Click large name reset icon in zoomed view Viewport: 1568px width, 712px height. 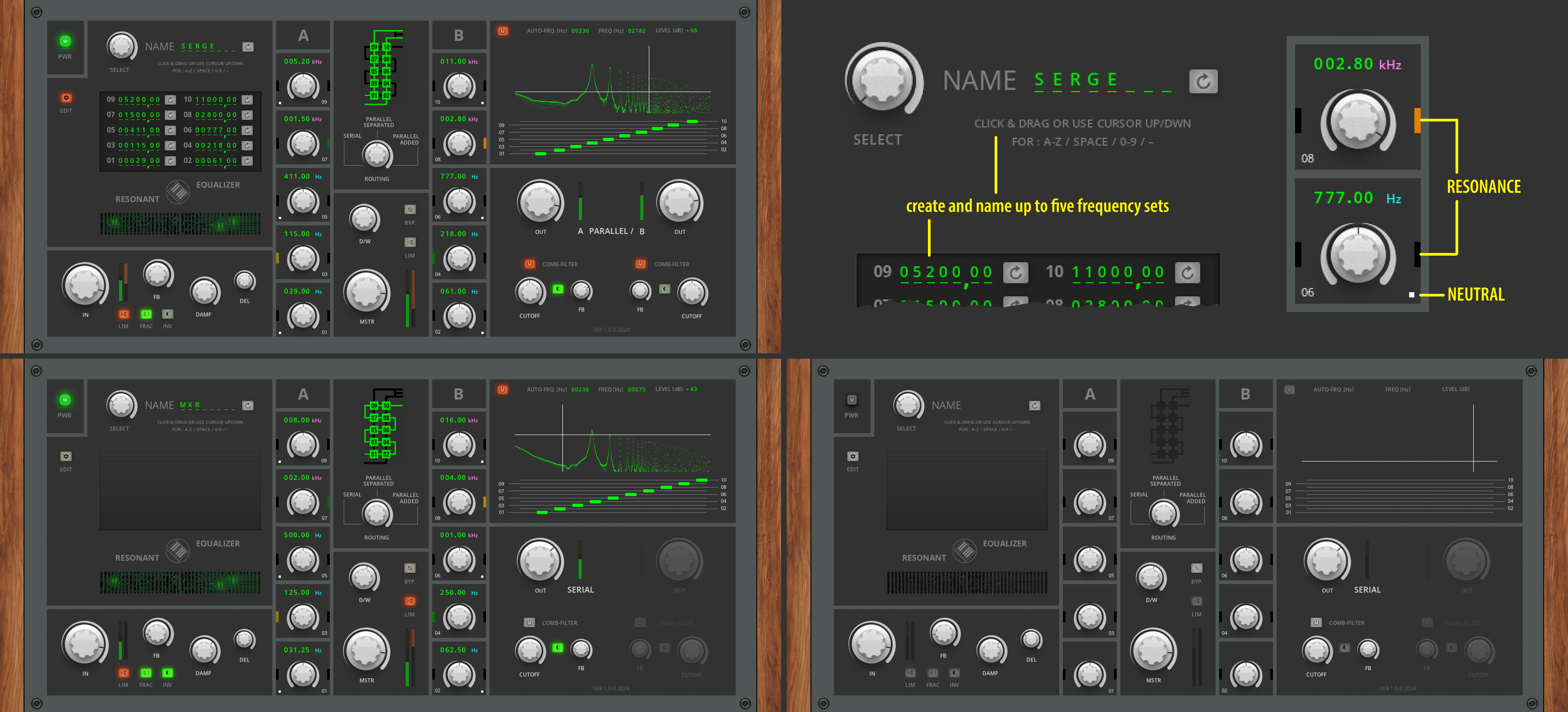1203,81
